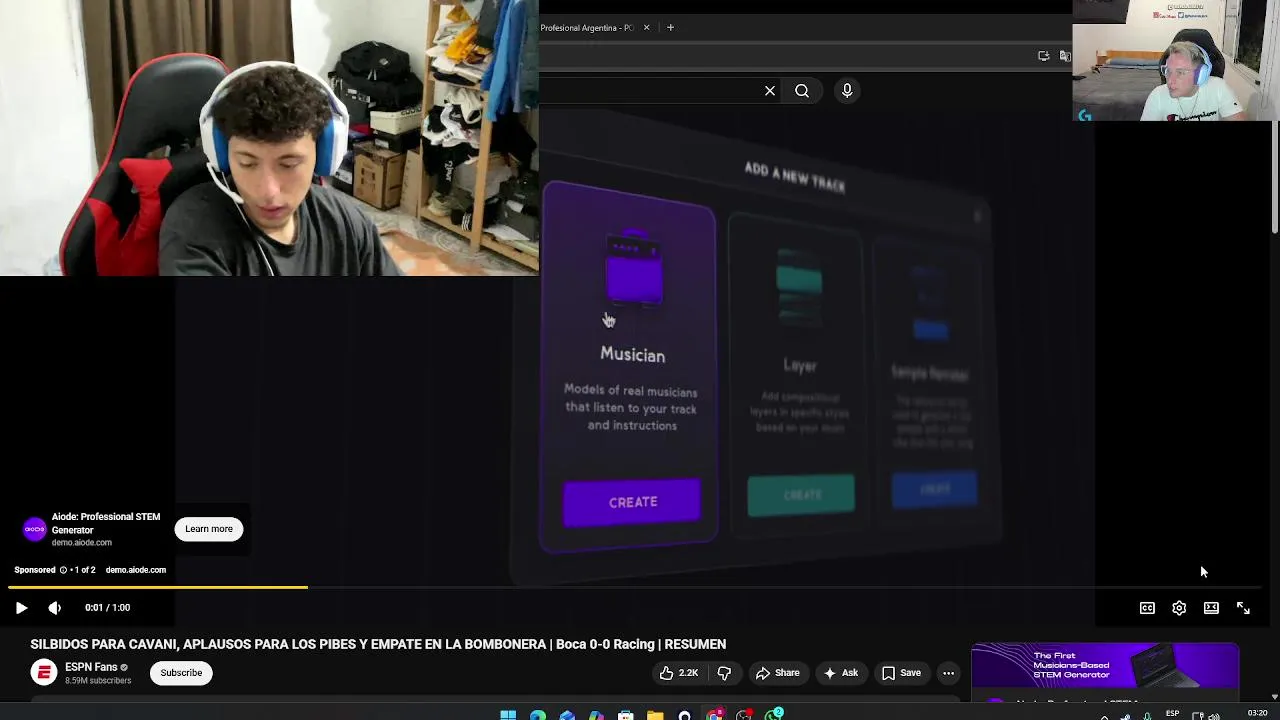1280x720 pixels.
Task: Click the taskbar volume speaker icon
Action: tap(1213, 715)
